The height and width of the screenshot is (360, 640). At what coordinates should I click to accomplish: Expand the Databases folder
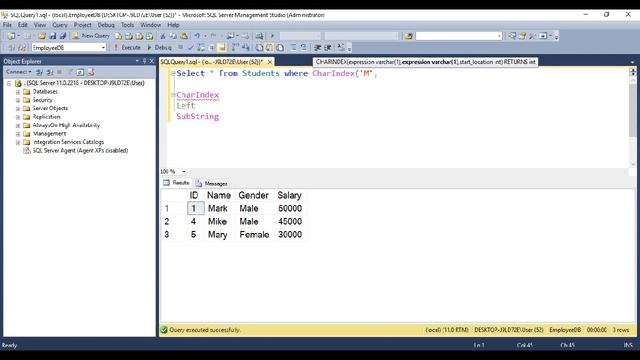pos(18,92)
